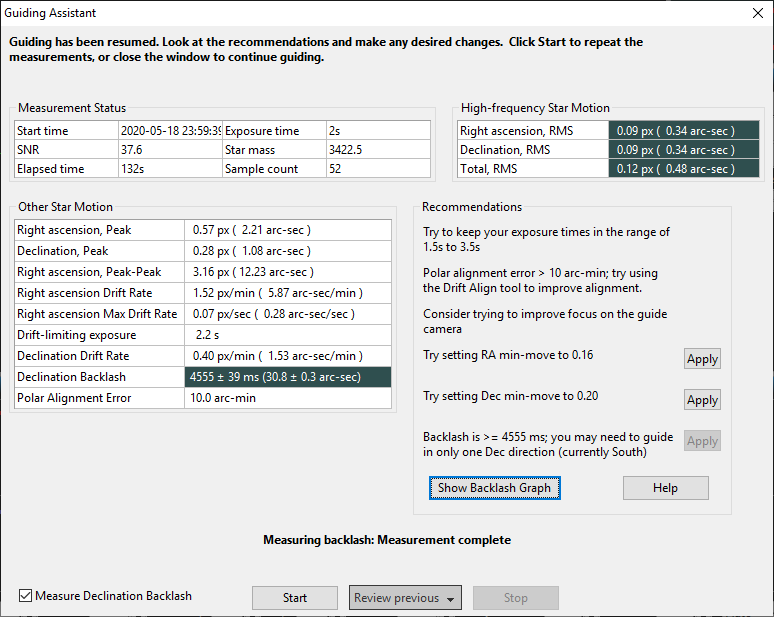
Task: Click the exposure time range recommendation text
Action: pyautogui.click(x=546, y=239)
